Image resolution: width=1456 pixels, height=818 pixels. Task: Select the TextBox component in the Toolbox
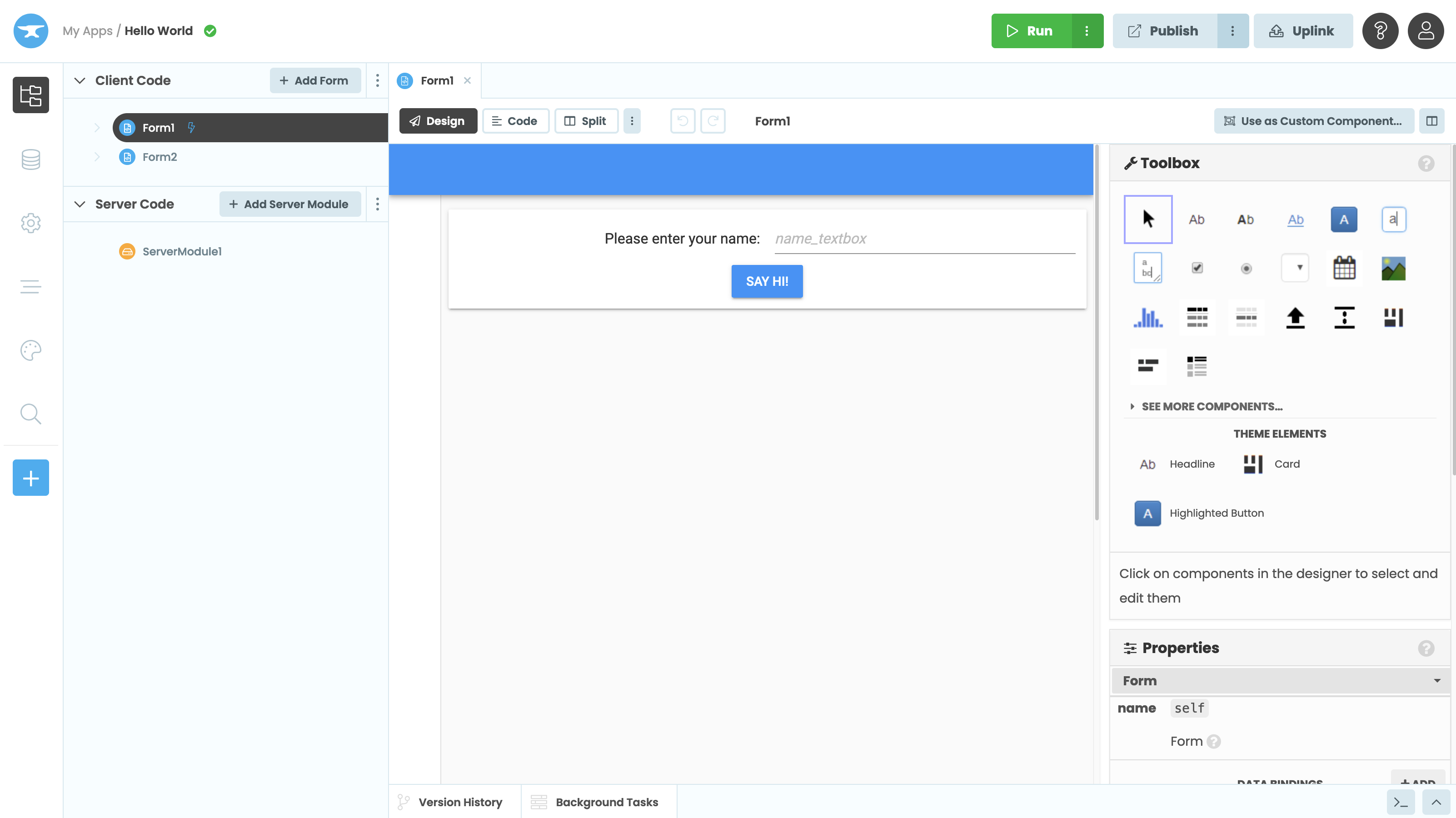click(x=1393, y=219)
